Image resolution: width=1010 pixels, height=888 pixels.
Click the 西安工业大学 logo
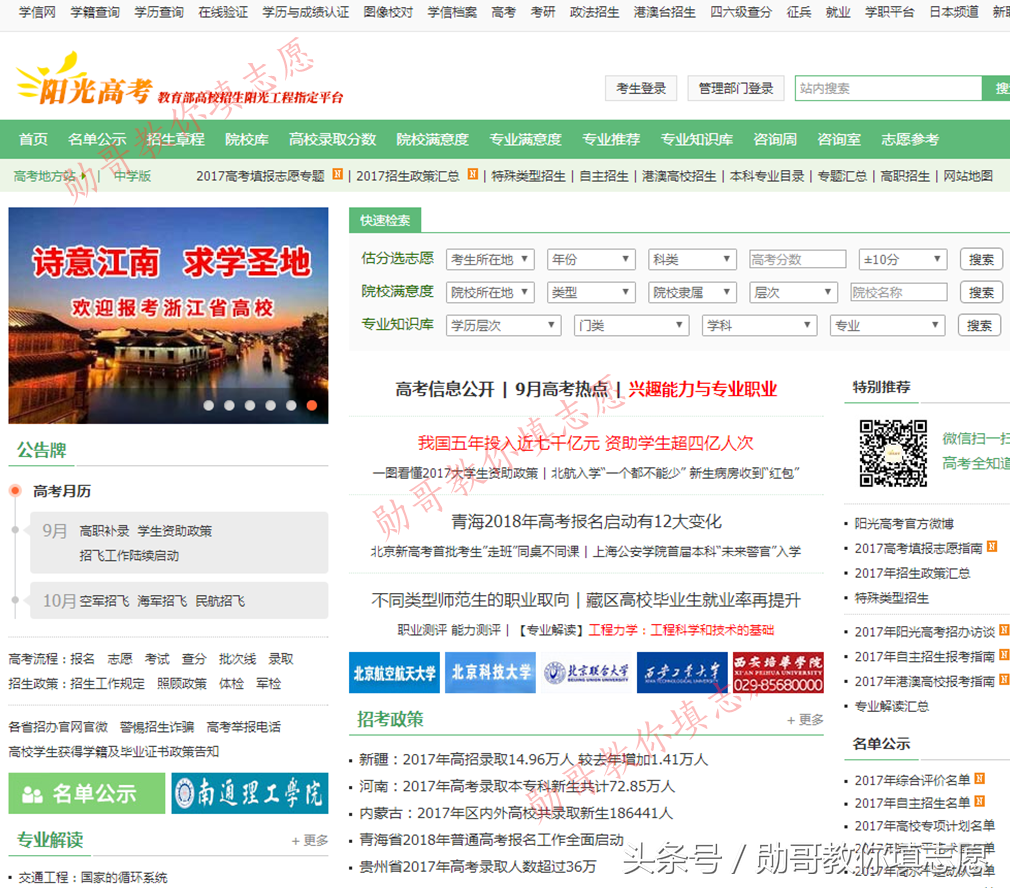685,672
